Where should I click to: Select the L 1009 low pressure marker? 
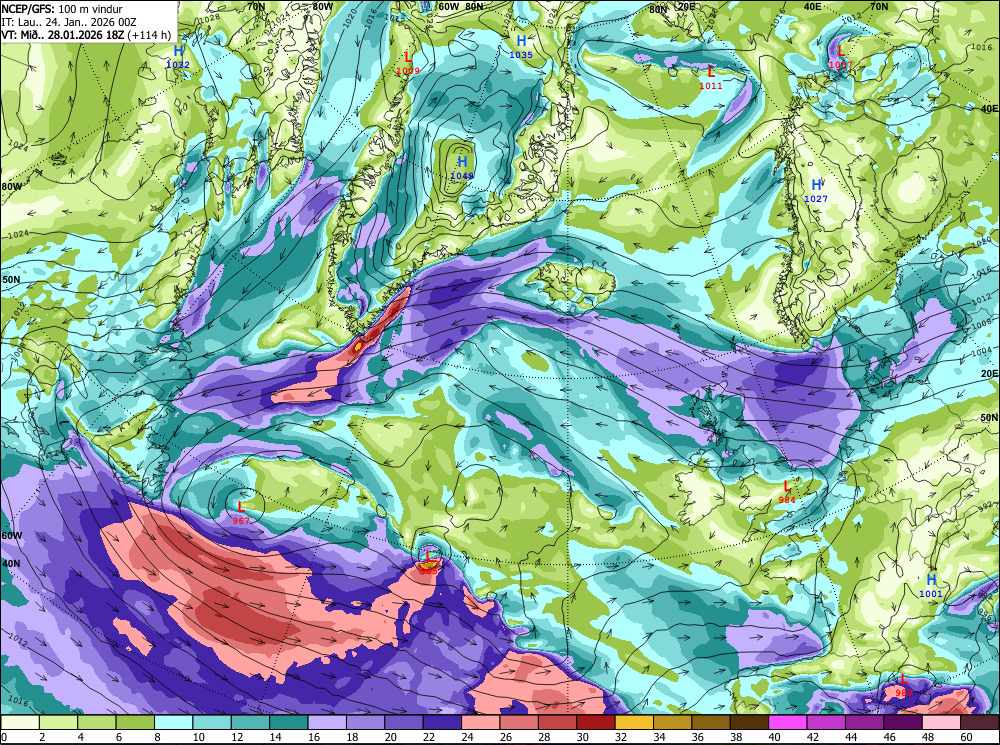[x=408, y=63]
